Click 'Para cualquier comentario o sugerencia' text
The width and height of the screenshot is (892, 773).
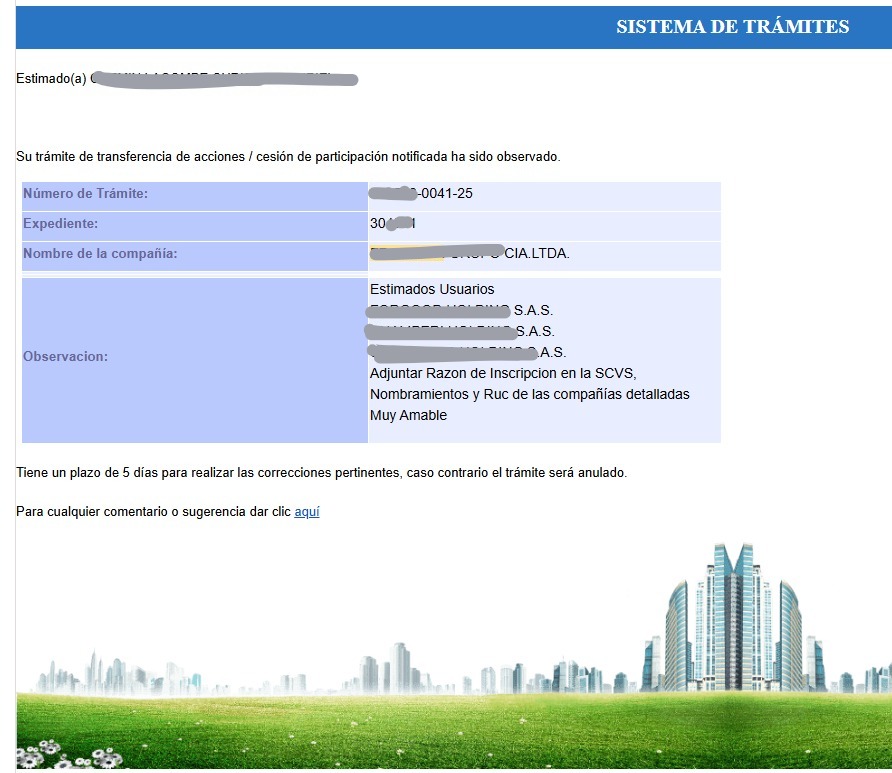click(x=153, y=511)
